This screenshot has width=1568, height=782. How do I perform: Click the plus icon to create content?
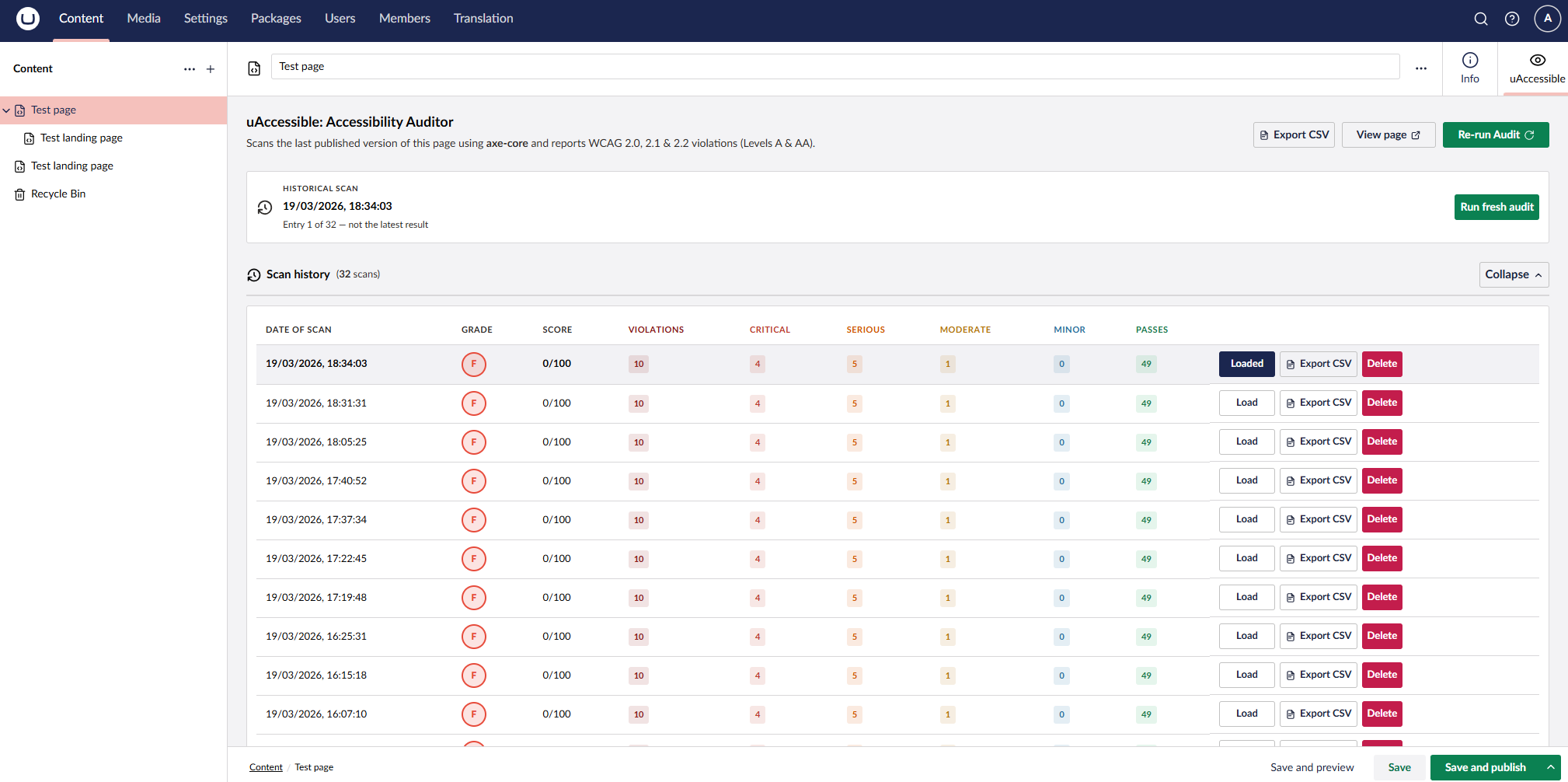211,68
